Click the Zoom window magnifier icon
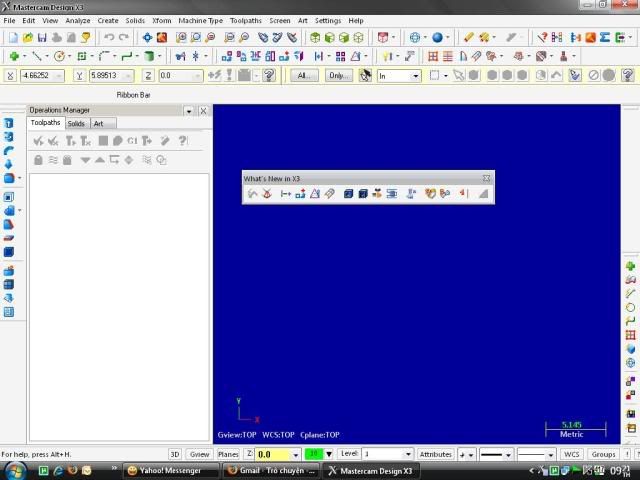640x480 pixels. [181, 38]
